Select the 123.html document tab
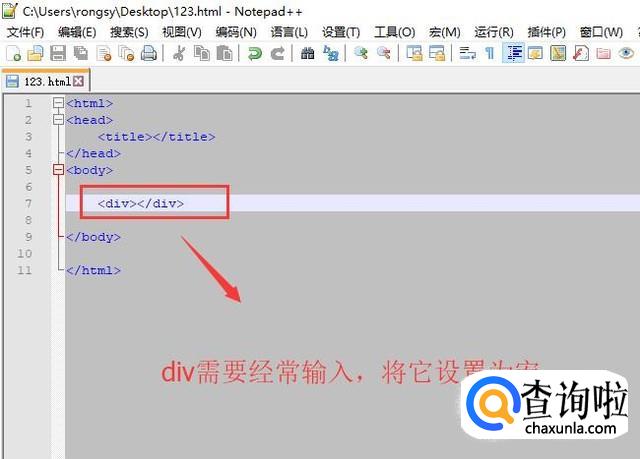Screen dimensions: 640x459 [x=45, y=81]
